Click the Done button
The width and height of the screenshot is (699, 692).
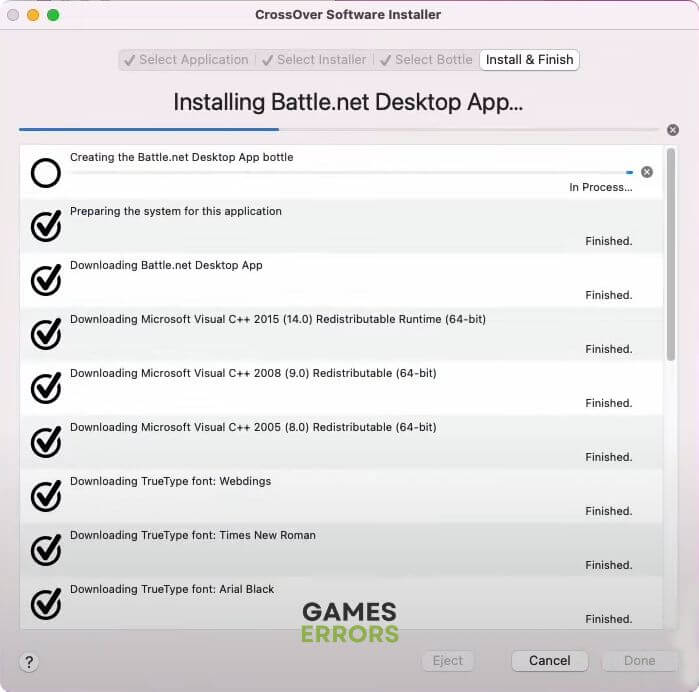tap(640, 660)
